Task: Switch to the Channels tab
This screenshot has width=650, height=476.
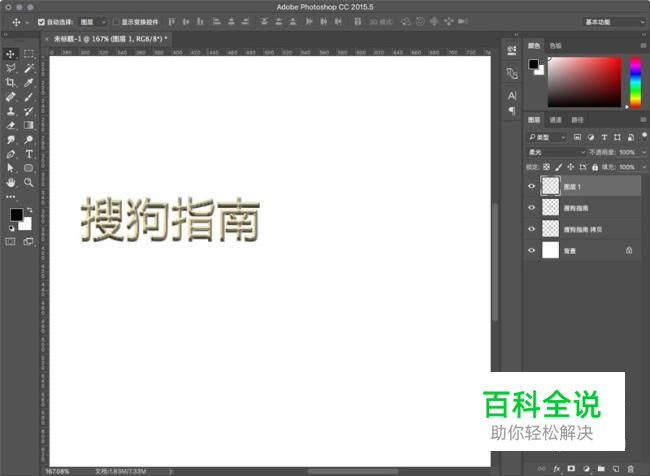Action: point(555,120)
